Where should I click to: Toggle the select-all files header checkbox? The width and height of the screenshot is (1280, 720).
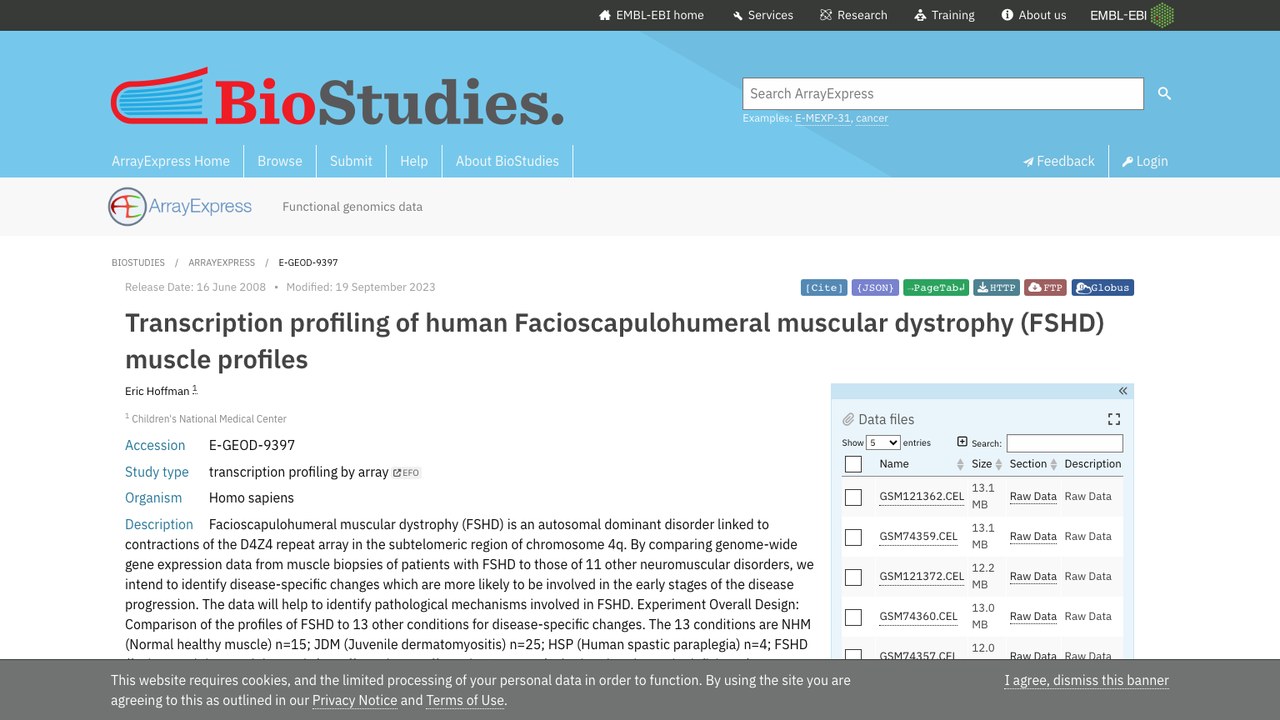pyautogui.click(x=853, y=464)
